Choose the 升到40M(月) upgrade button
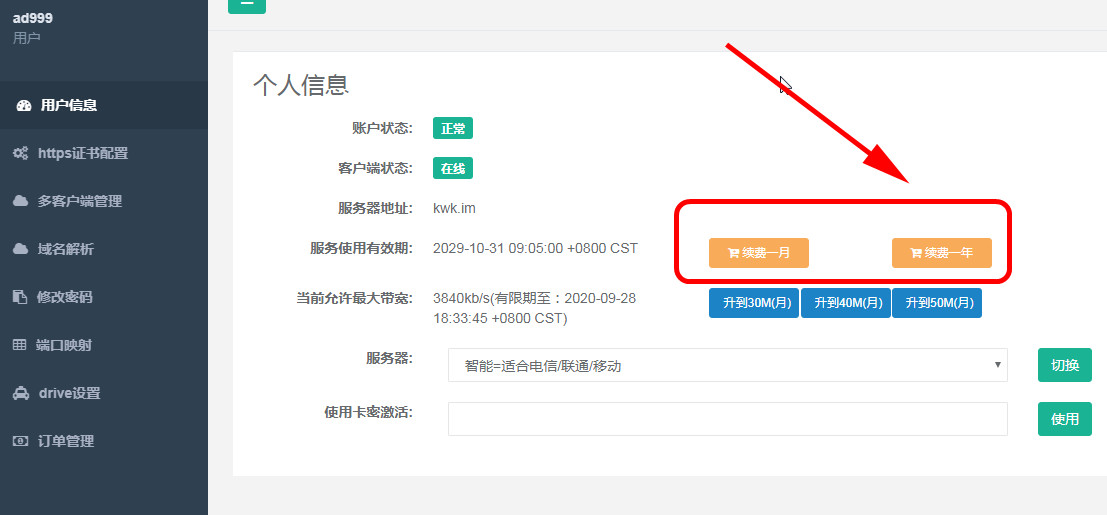The height and width of the screenshot is (515, 1107). (845, 303)
